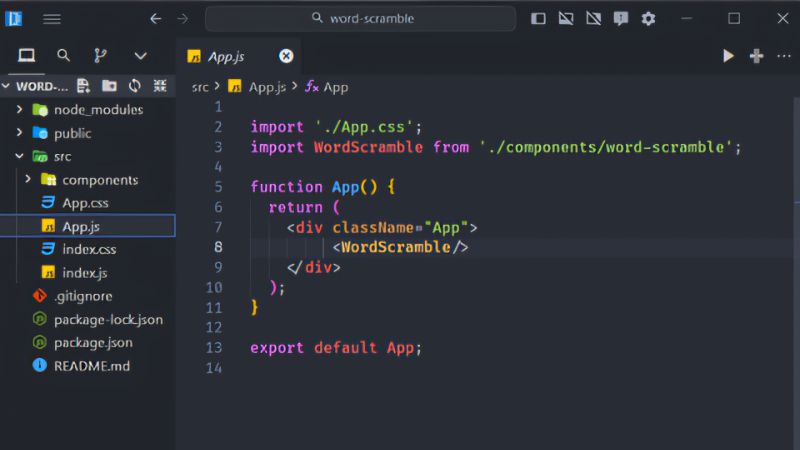800x450 pixels.
Task: Go forward with the right arrow
Action: (183, 19)
